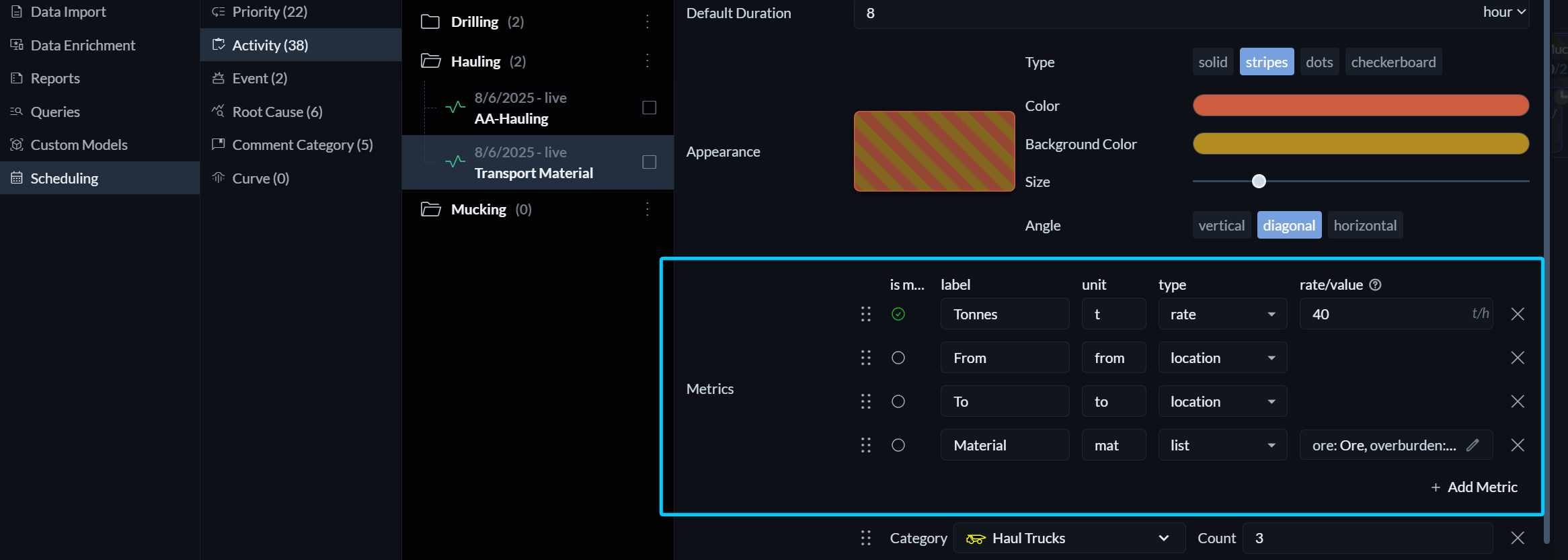Set To as the main metric
This screenshot has width=1568, height=560.
(898, 401)
